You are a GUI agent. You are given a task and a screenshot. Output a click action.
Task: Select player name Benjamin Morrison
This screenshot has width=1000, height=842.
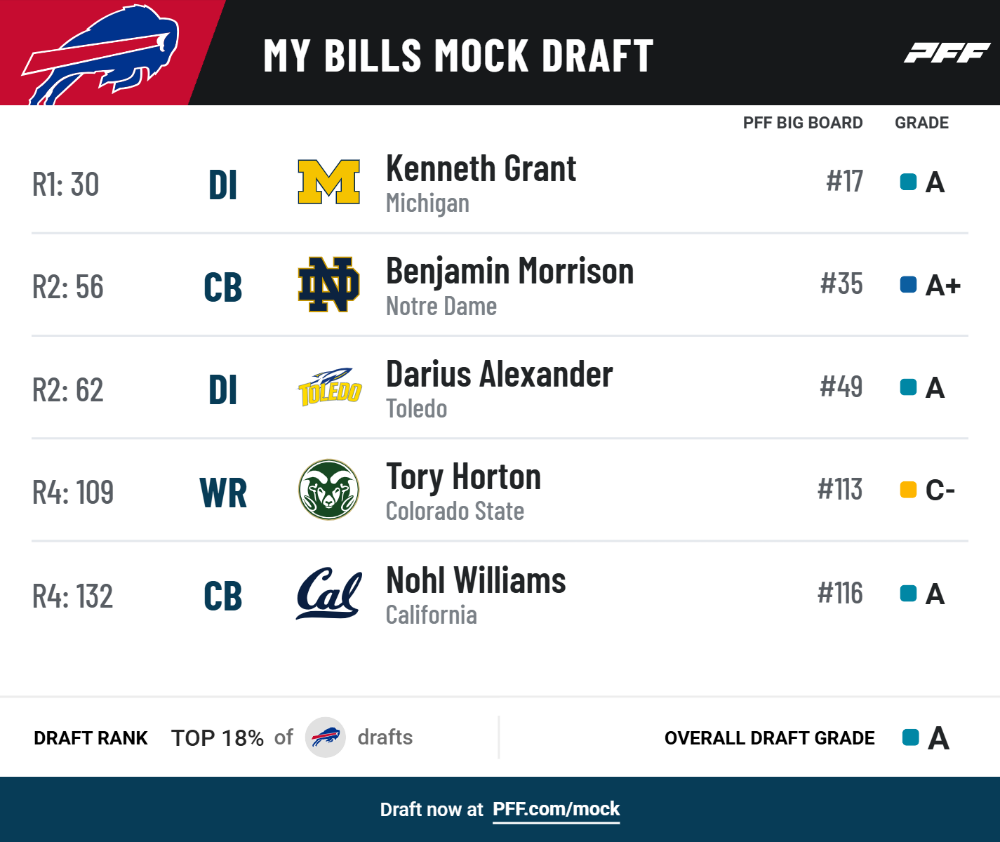pyautogui.click(x=510, y=272)
